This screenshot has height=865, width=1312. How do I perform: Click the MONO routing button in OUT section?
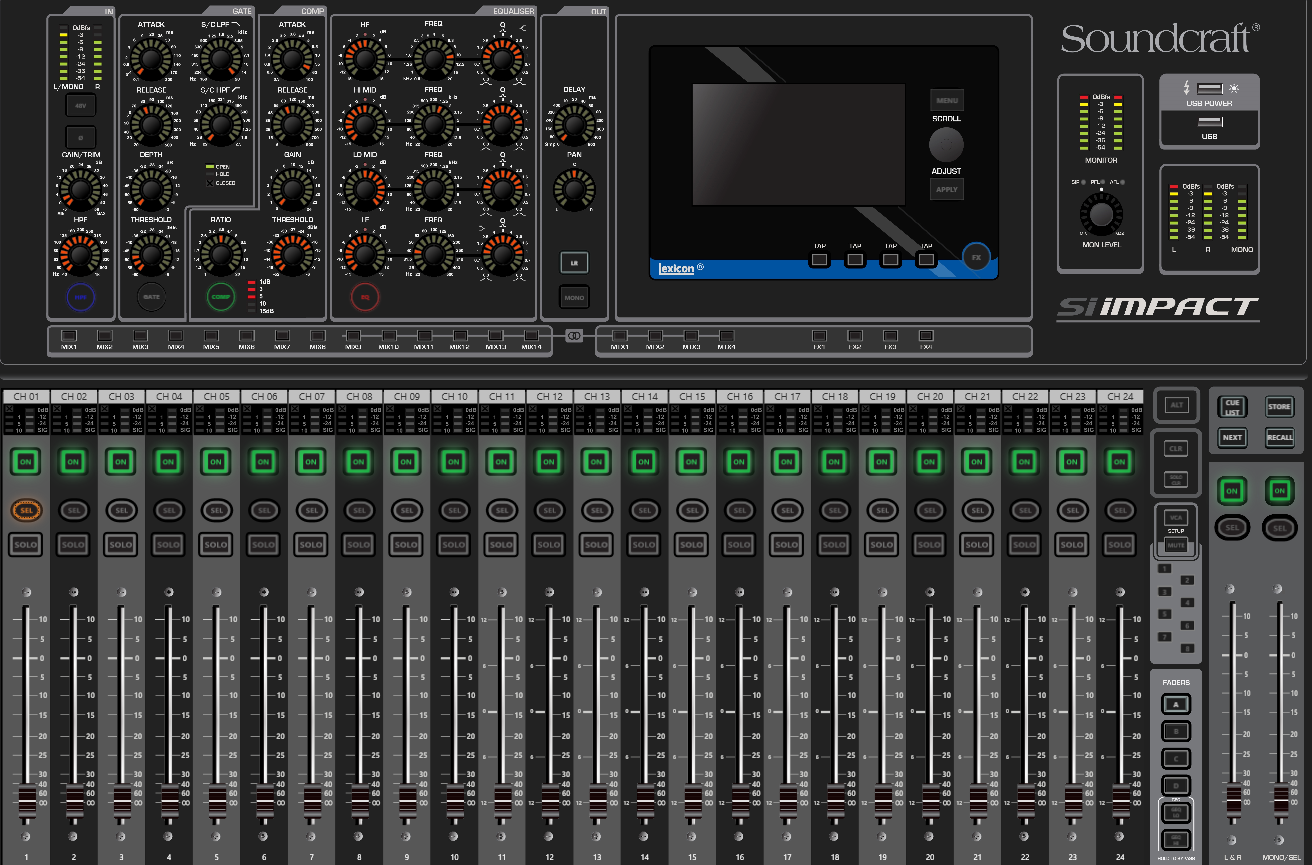click(x=574, y=297)
